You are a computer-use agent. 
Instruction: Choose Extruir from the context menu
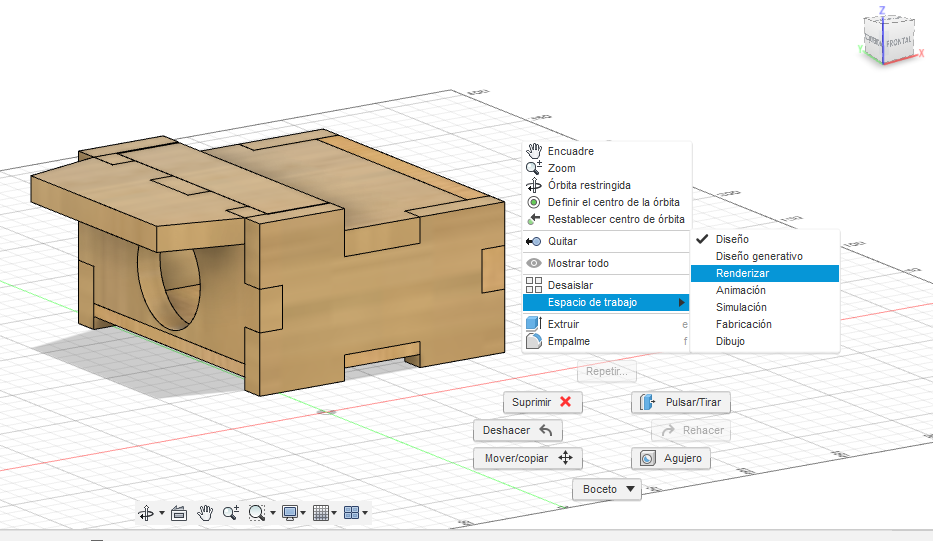pyautogui.click(x=607, y=324)
